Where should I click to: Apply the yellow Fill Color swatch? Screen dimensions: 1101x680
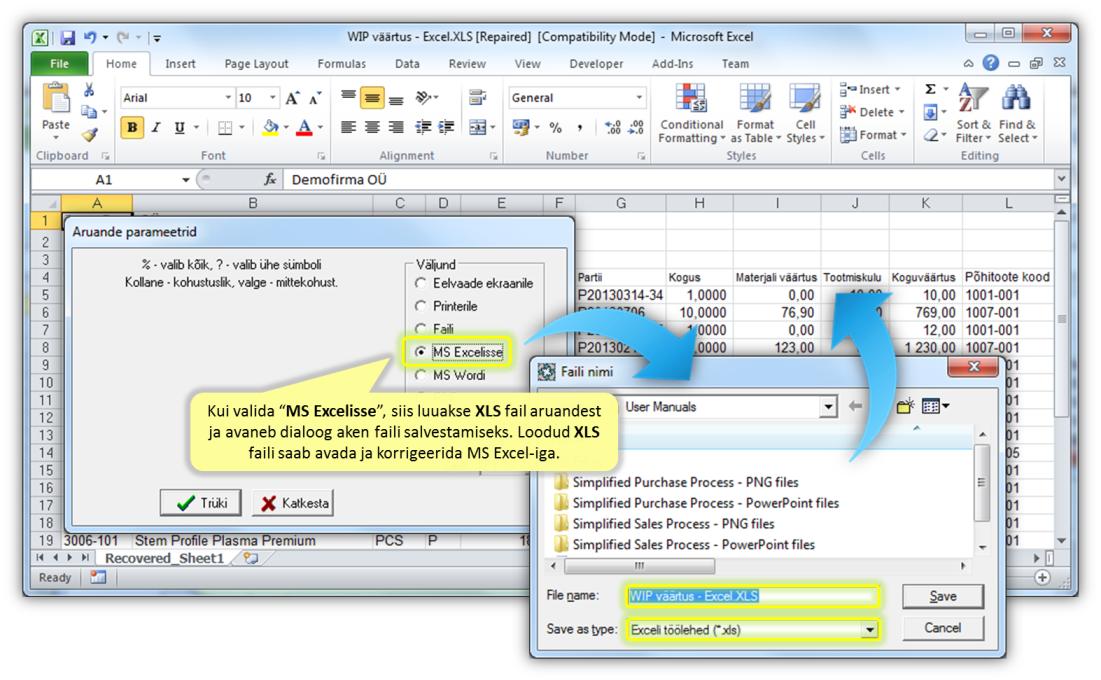click(270, 127)
